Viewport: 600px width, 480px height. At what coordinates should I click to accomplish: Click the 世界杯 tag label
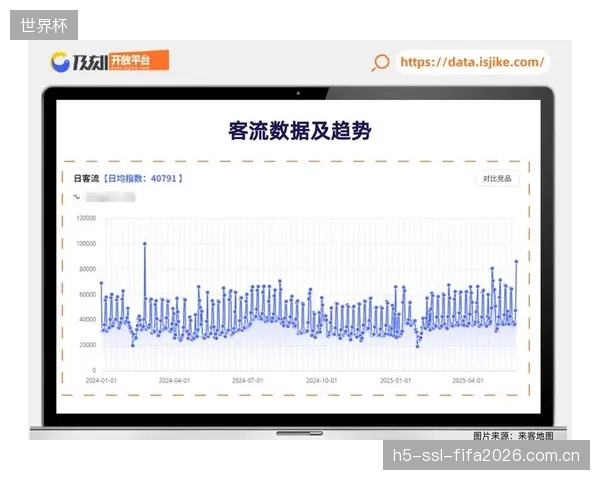coord(44,25)
